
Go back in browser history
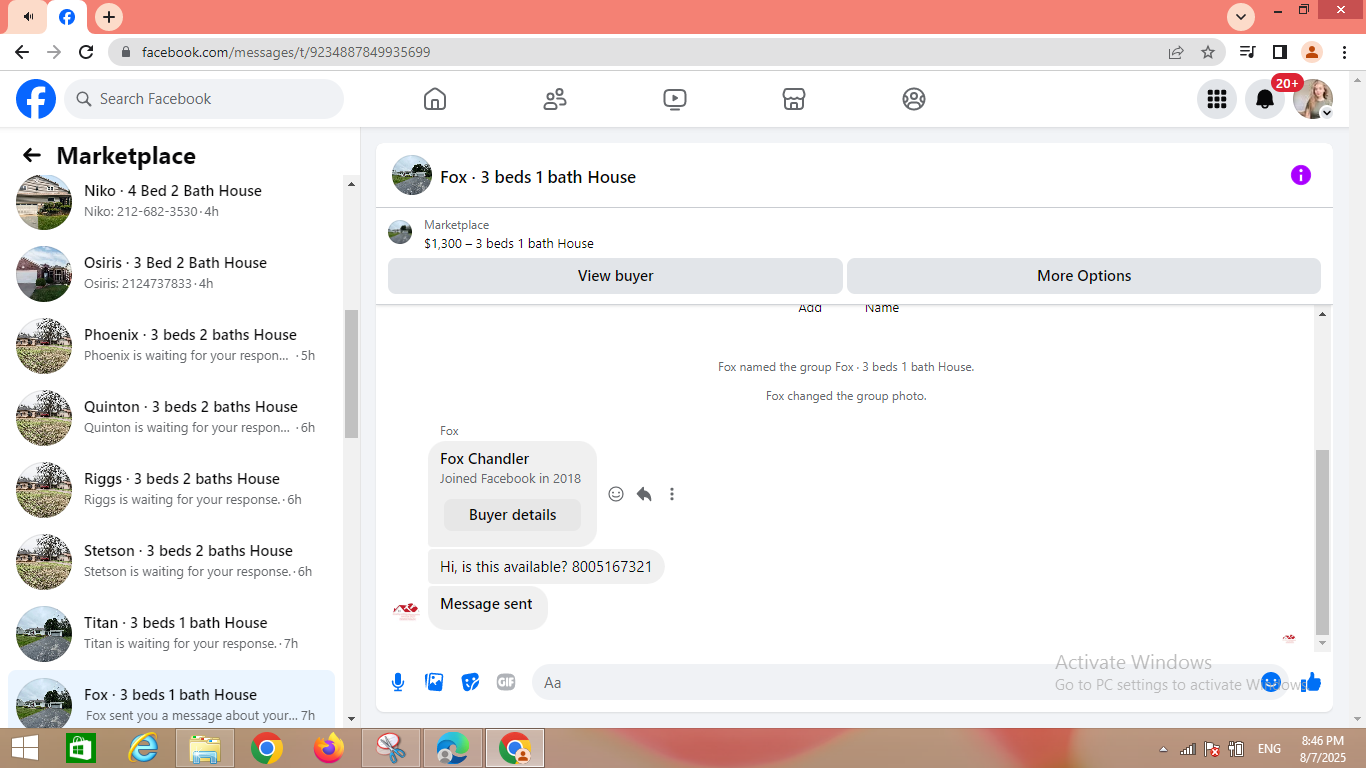[x=22, y=52]
